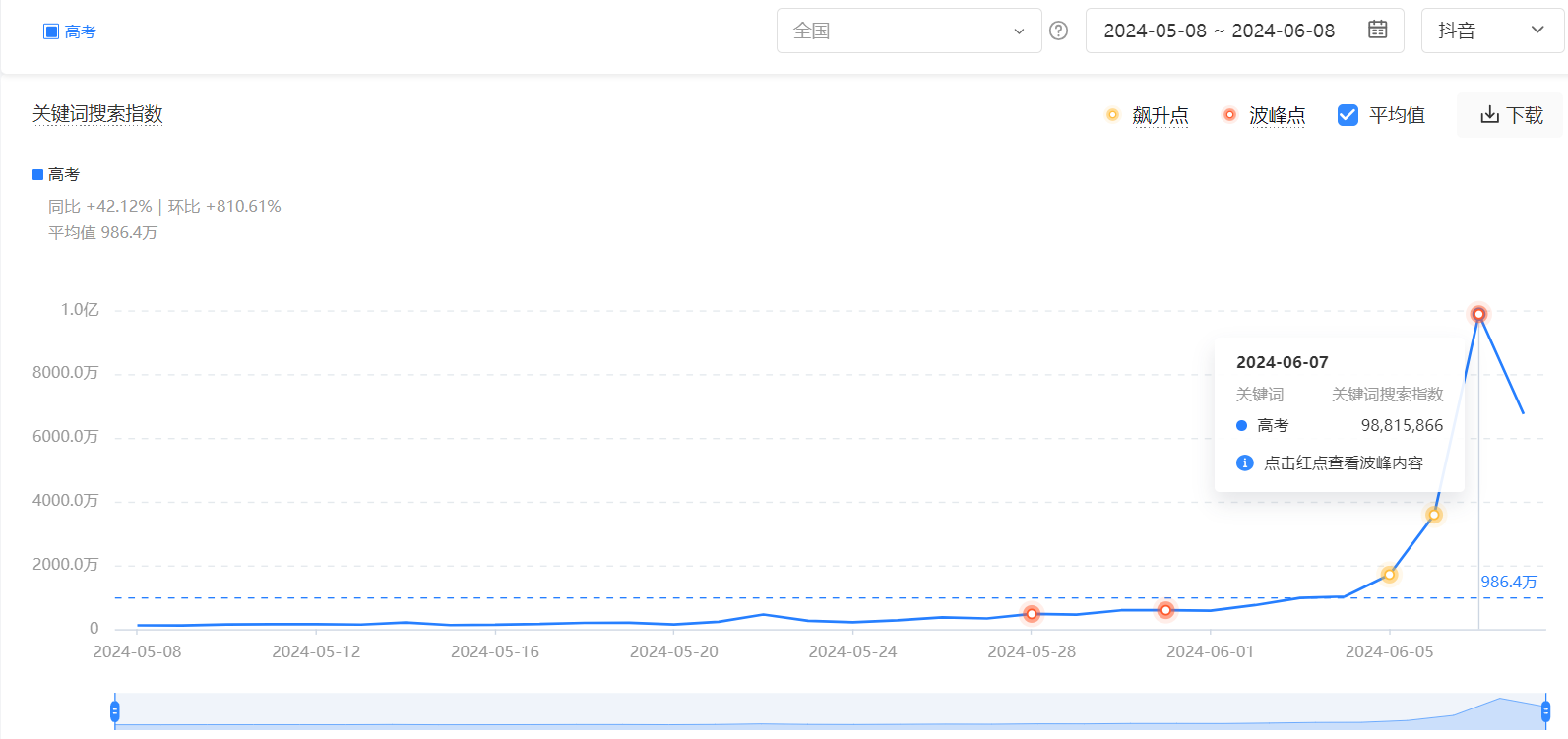The image size is (1568, 739).
Task: Click yellow surge marker on 2024-06-05
Action: [1389, 575]
